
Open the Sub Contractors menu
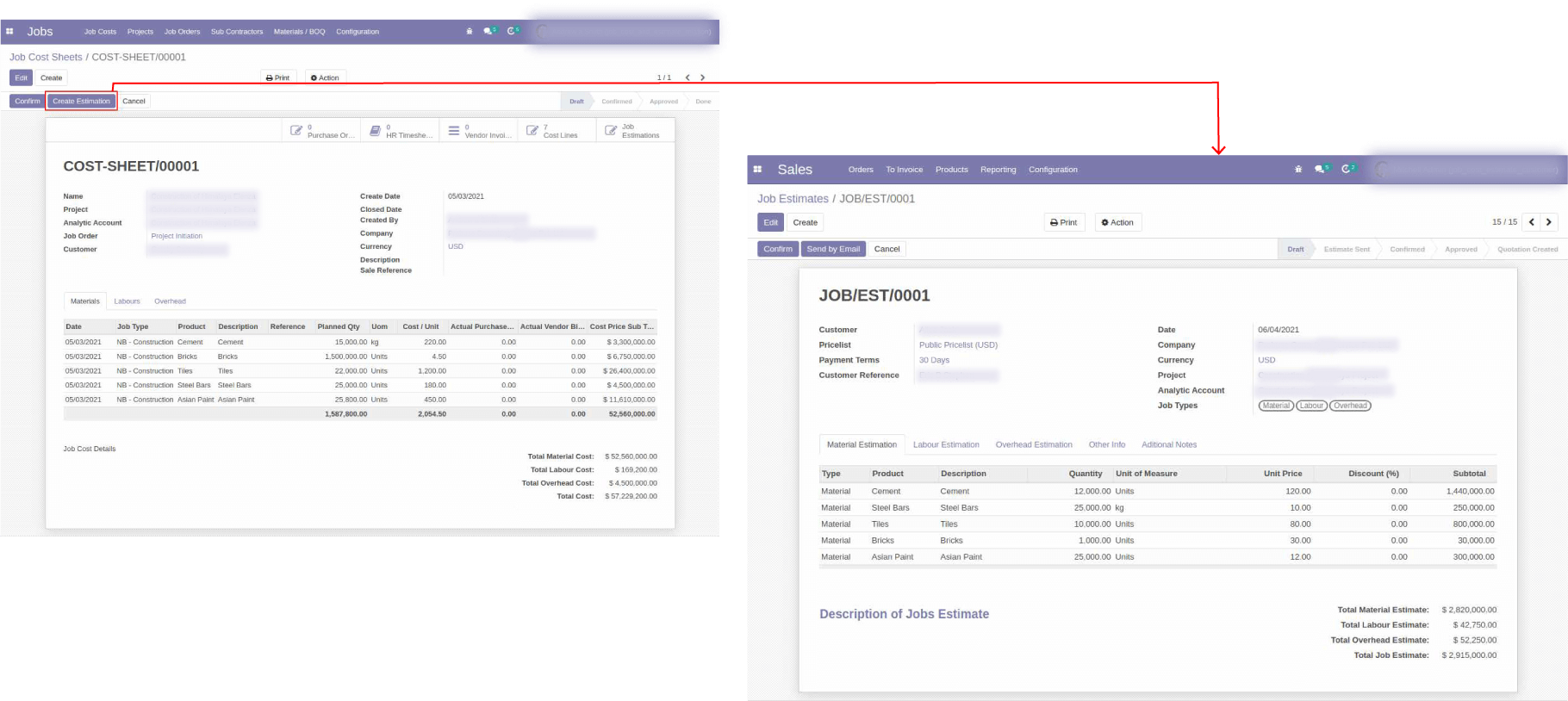237,32
